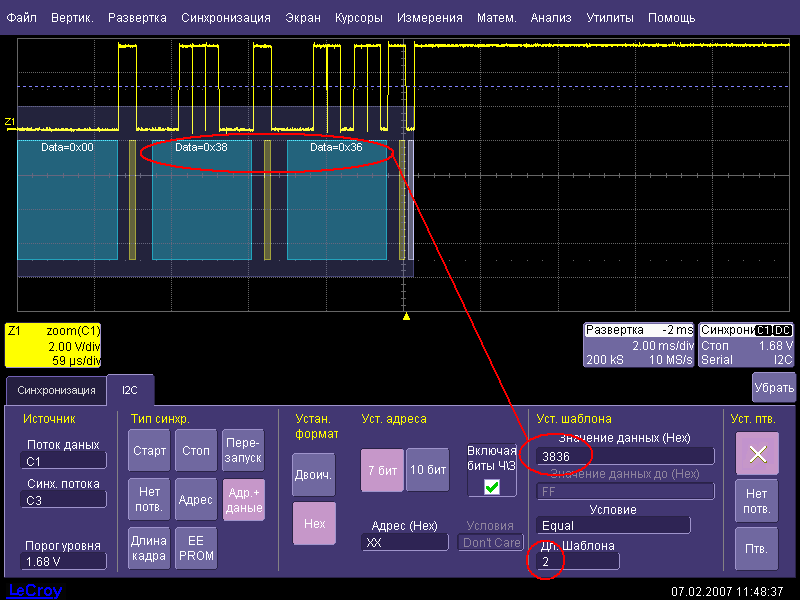Click the yellow Z1 zoom trace descriptor box
Screen dimensions: 800x600
pos(52,345)
